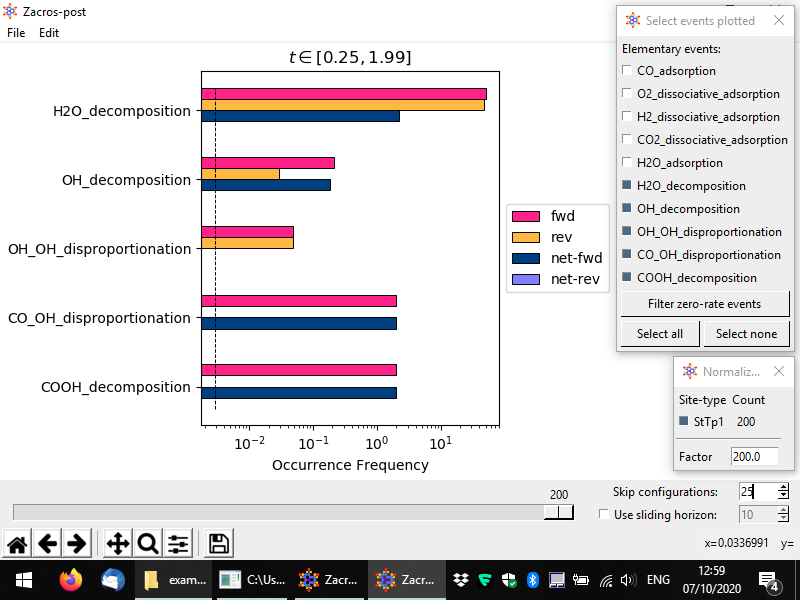Save the figure with disk icon

point(219,544)
